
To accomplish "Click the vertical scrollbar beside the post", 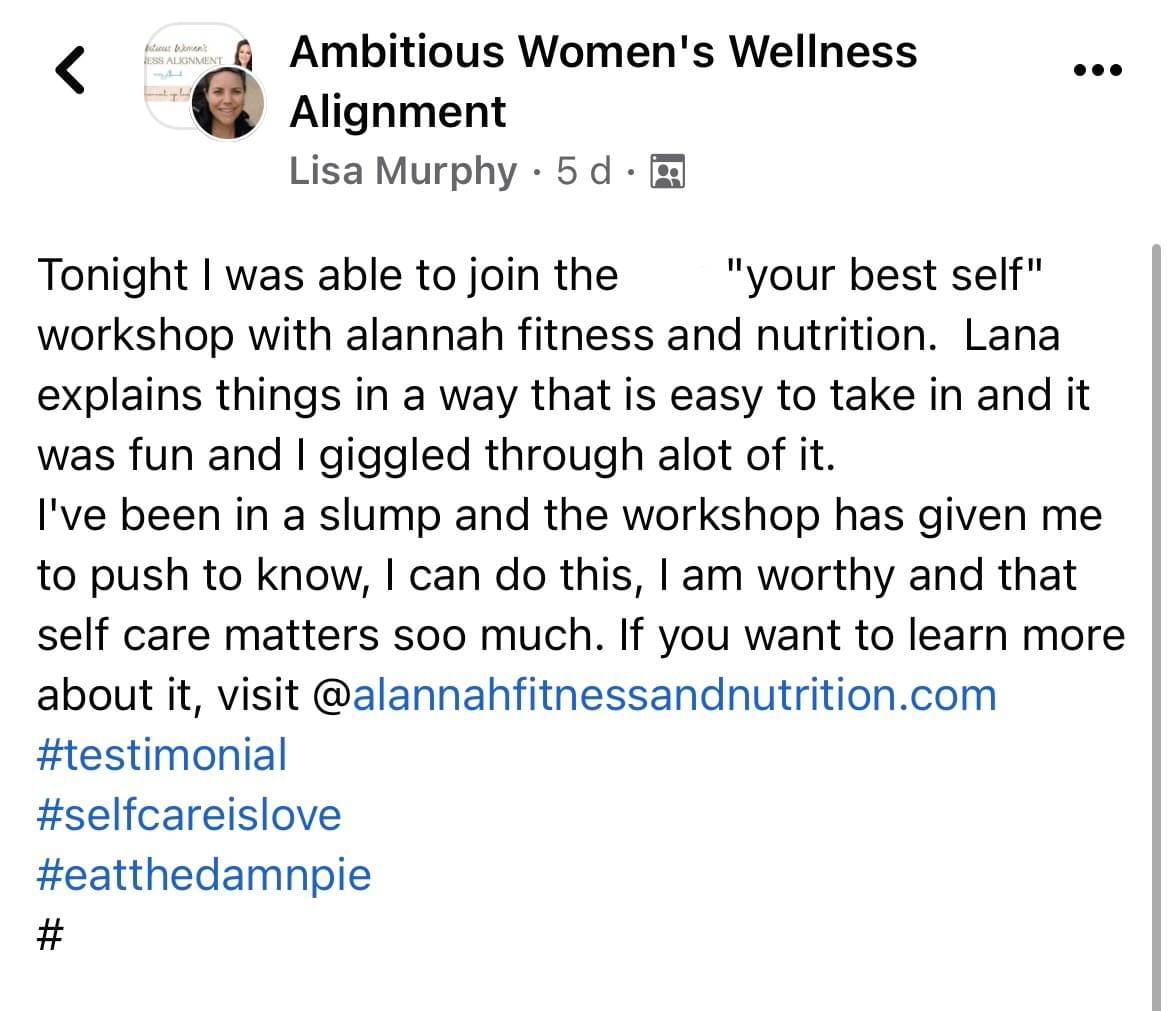I will point(1156,627).
